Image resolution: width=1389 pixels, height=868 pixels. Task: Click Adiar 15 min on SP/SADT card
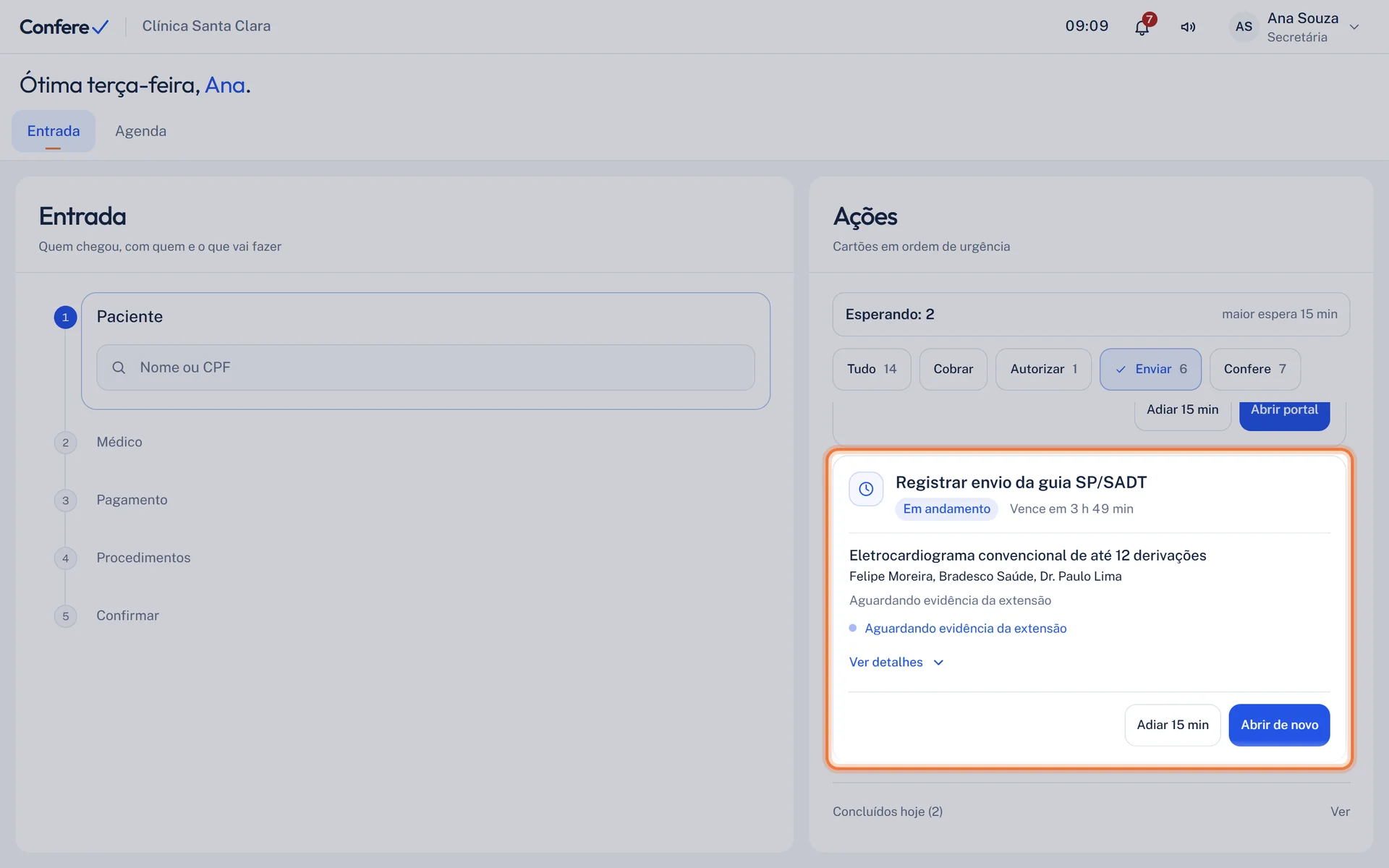click(x=1173, y=725)
